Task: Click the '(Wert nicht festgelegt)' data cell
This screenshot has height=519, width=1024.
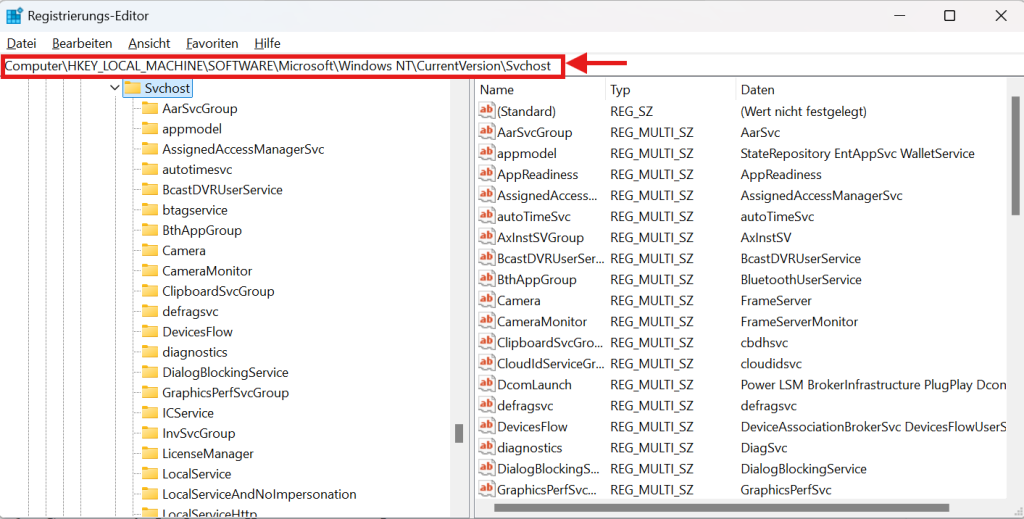Action: tap(803, 111)
